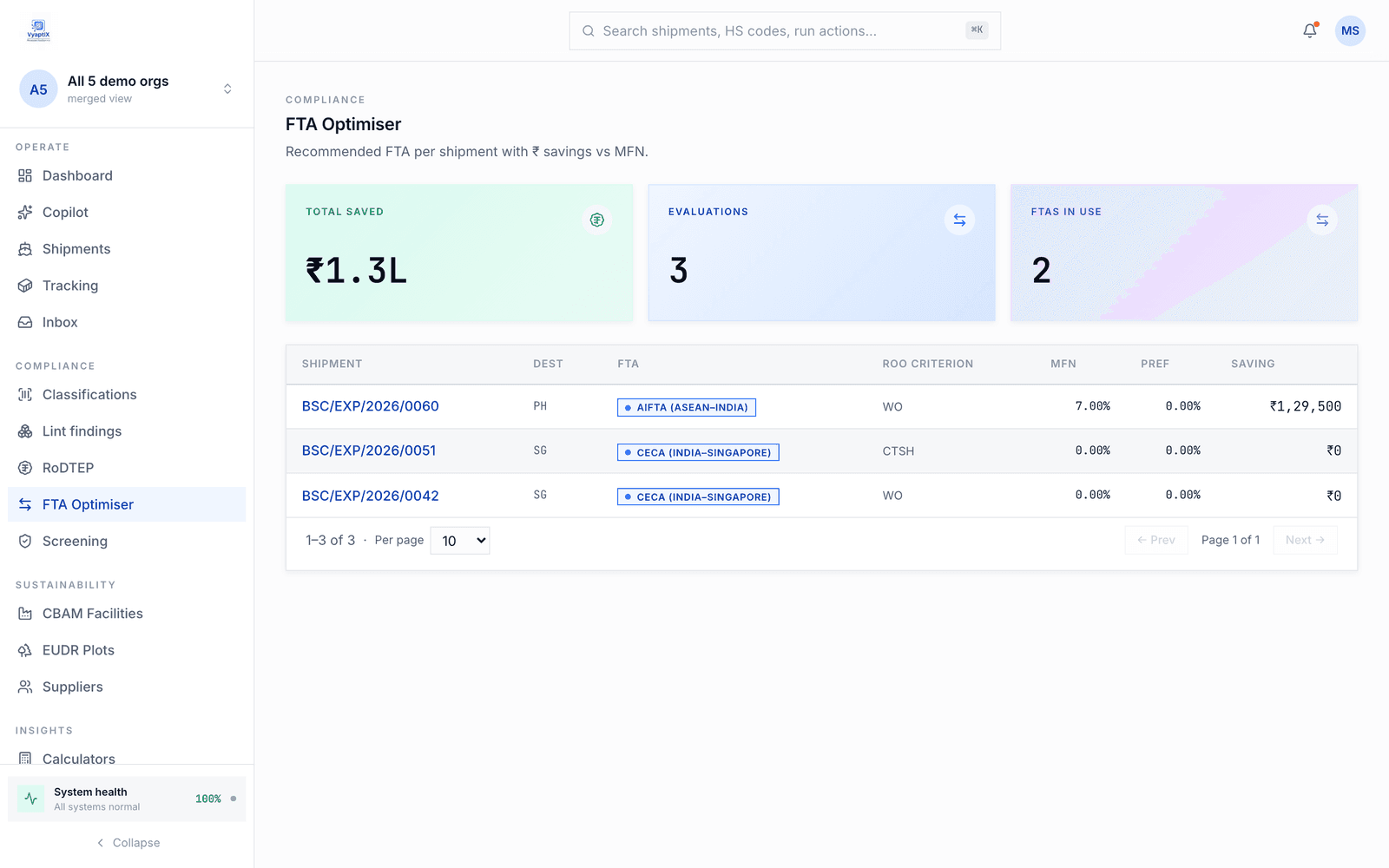
Task: Click the Prev page button
Action: coord(1156,540)
